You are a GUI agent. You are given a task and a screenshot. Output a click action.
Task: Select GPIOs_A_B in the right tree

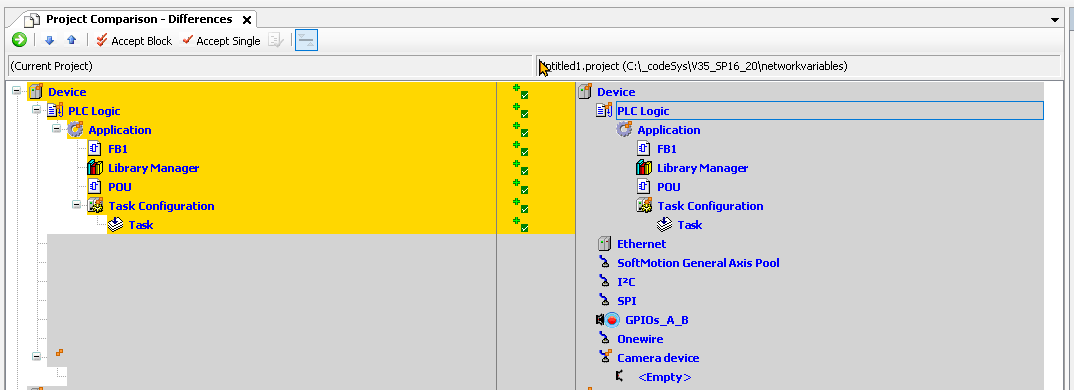point(657,320)
